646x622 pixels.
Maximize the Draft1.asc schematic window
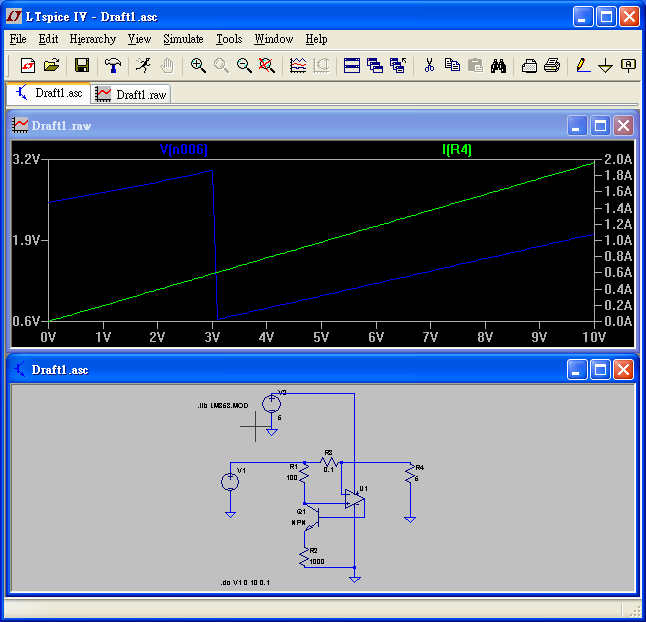tap(600, 369)
